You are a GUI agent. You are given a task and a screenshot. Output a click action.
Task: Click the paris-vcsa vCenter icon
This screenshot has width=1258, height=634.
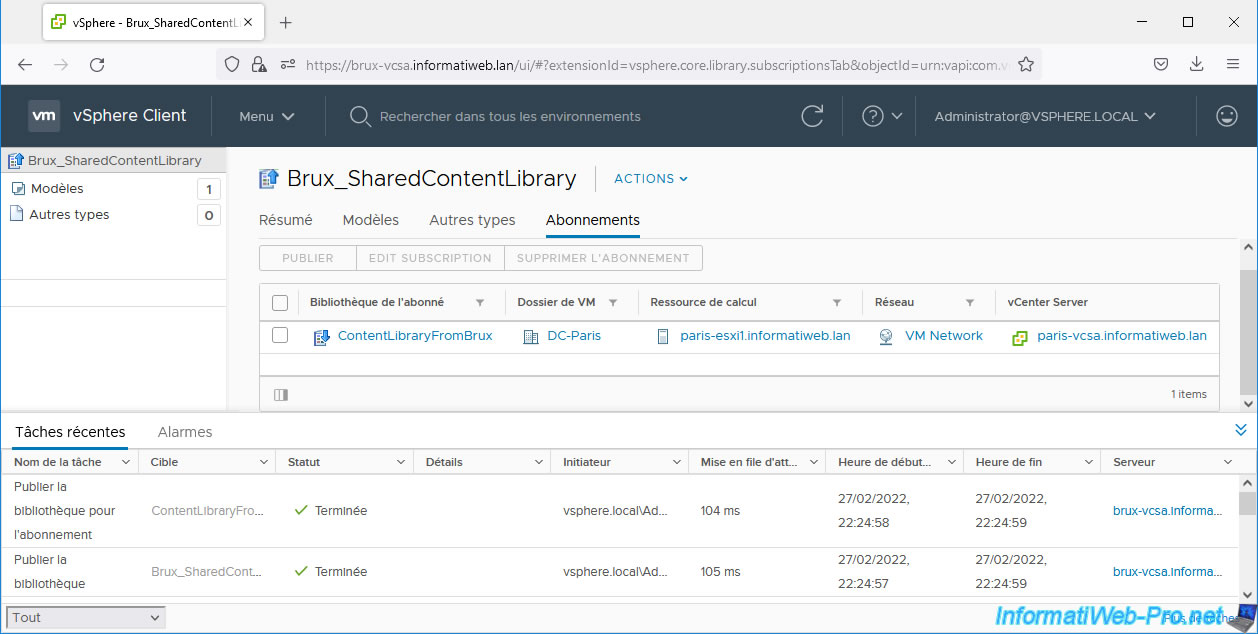click(1020, 338)
